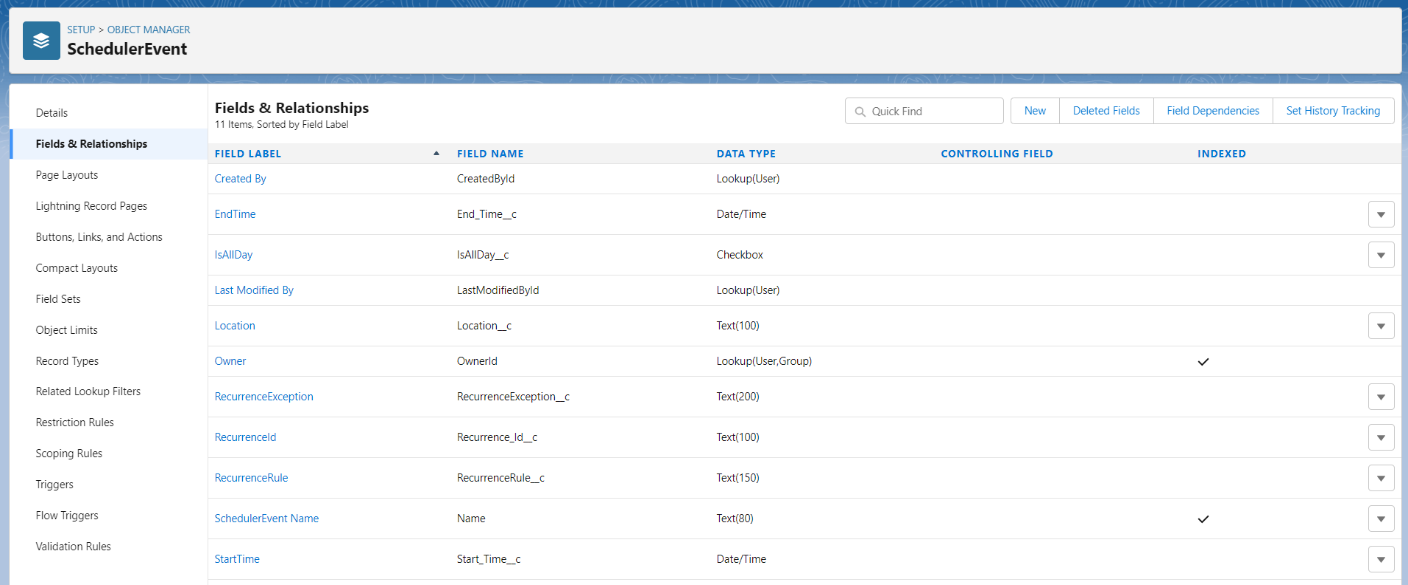Click the Quick Find search box
The image size is (1408, 585).
click(x=924, y=111)
